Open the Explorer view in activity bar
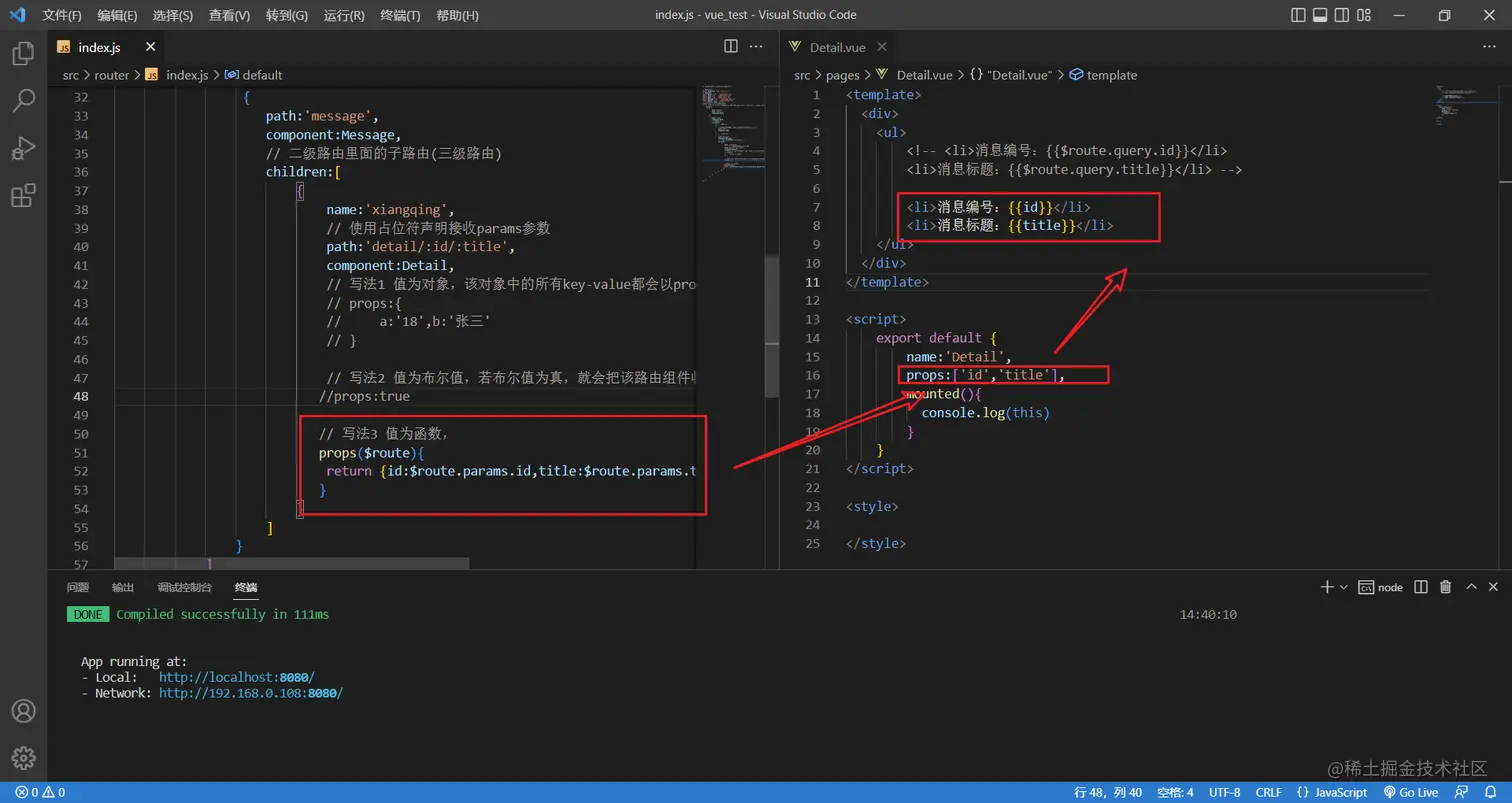 point(23,53)
